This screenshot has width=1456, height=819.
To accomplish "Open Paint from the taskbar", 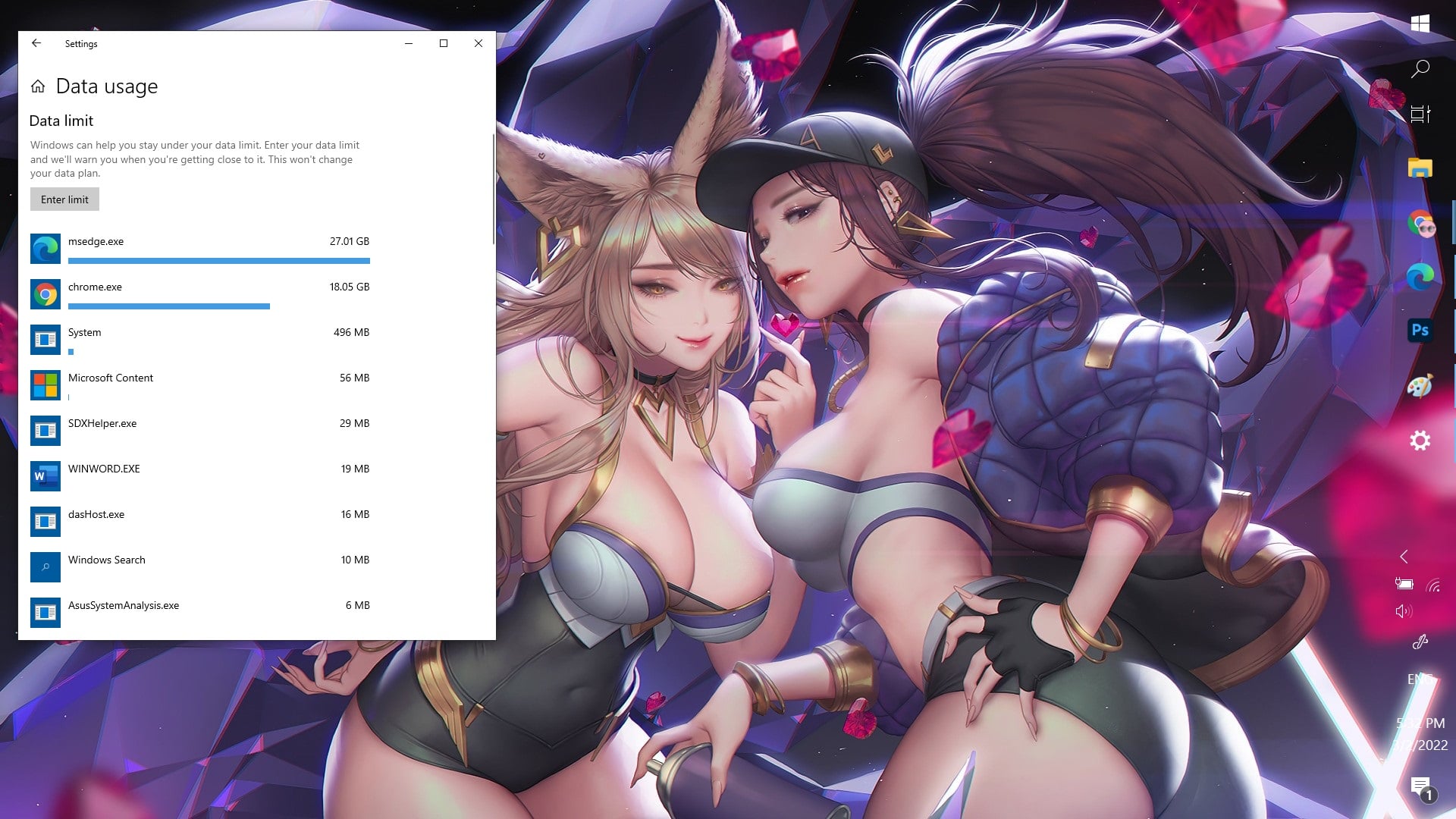I will (1420, 385).
